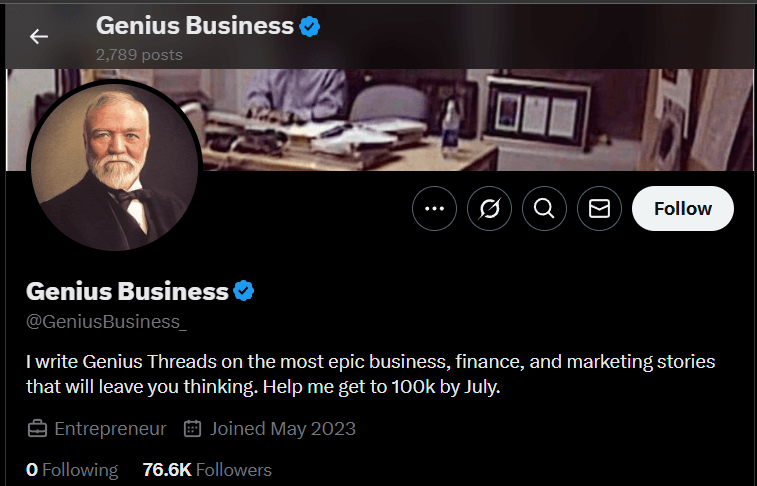Viewport: 757px width, 486px height.
Task: Click the Entrepreneur category label
Action: click(x=110, y=429)
